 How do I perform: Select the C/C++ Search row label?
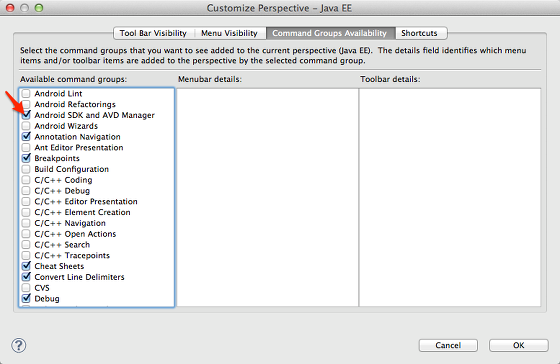(x=62, y=245)
